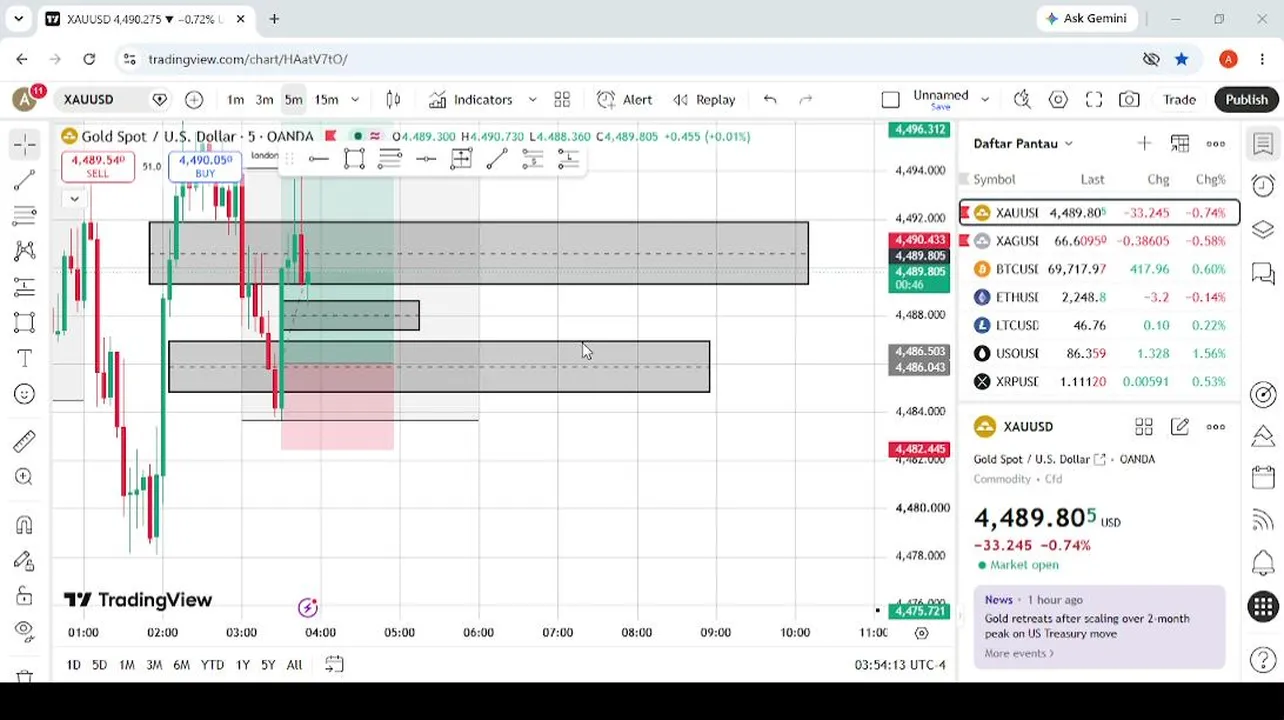The width and height of the screenshot is (1284, 720).
Task: Switch to 1m timeframe
Action: coord(235,99)
